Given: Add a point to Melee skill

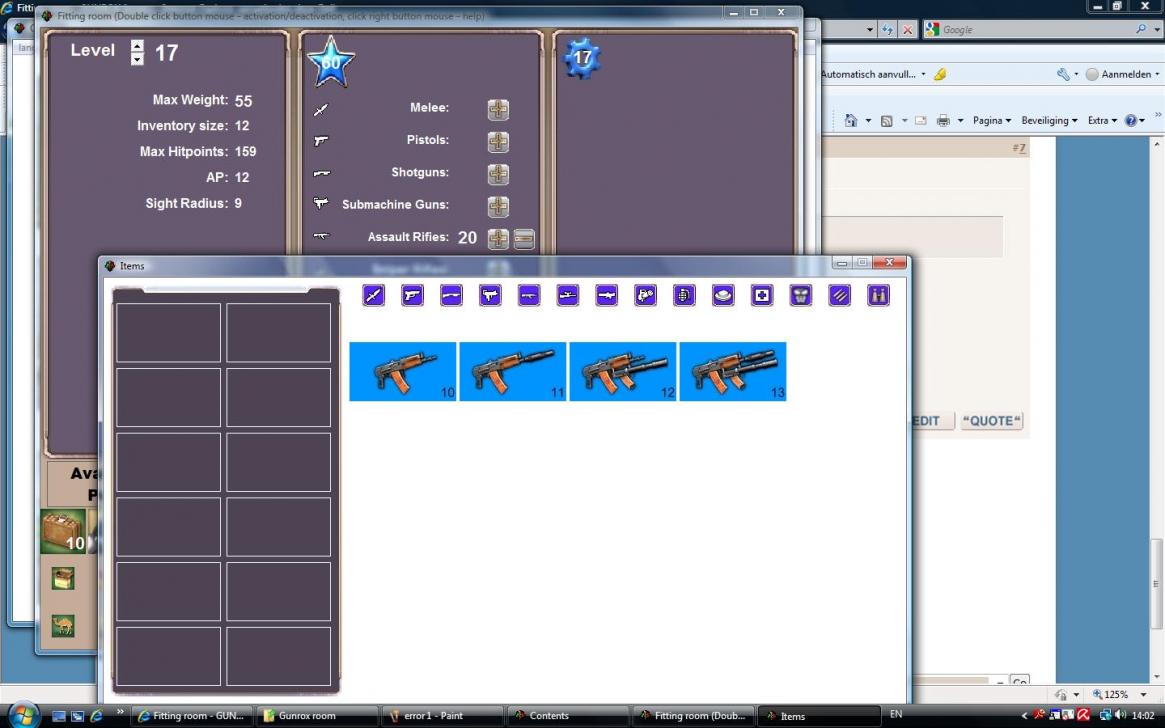Looking at the screenshot, I should point(498,109).
